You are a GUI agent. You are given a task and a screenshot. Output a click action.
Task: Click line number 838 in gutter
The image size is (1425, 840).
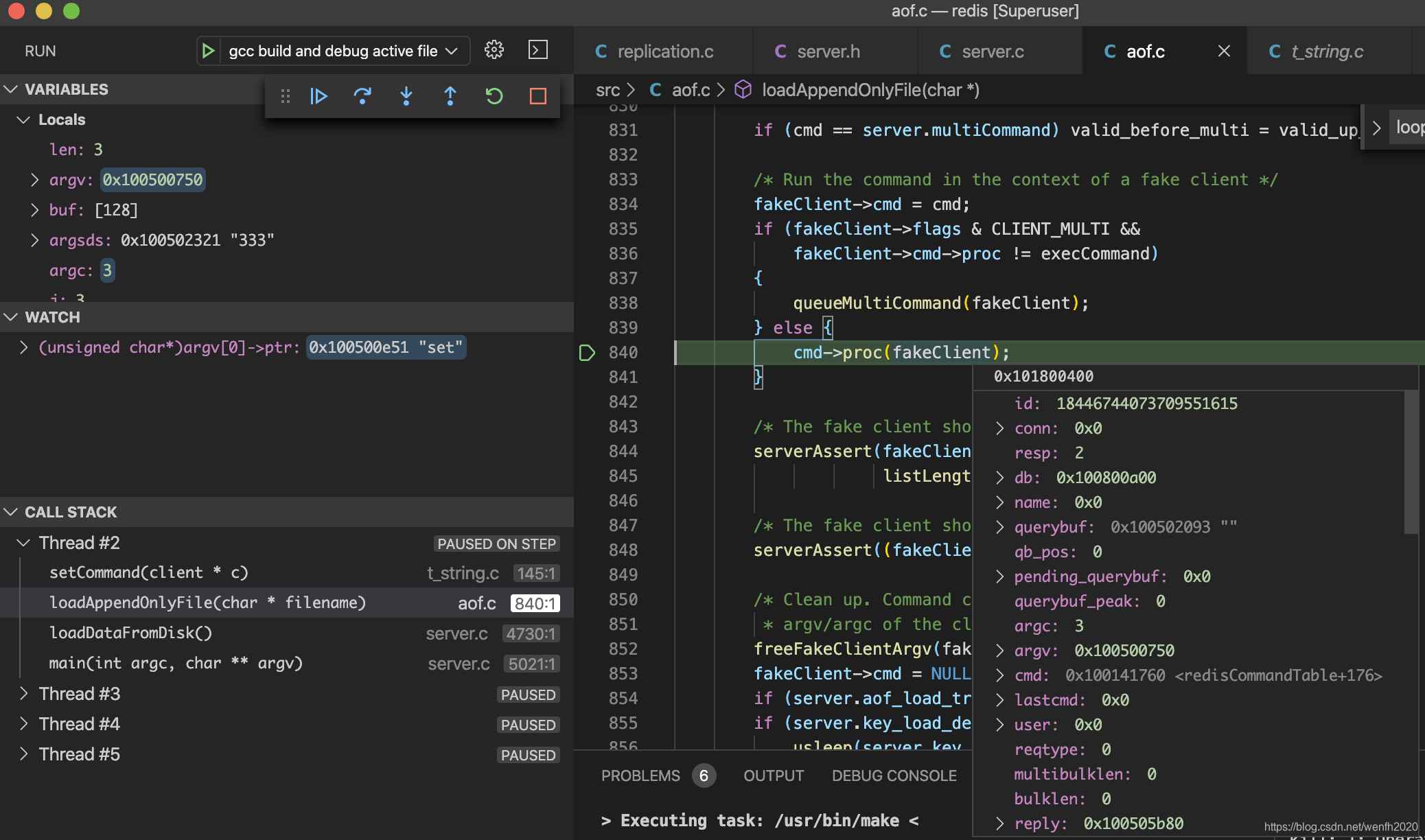tap(623, 303)
